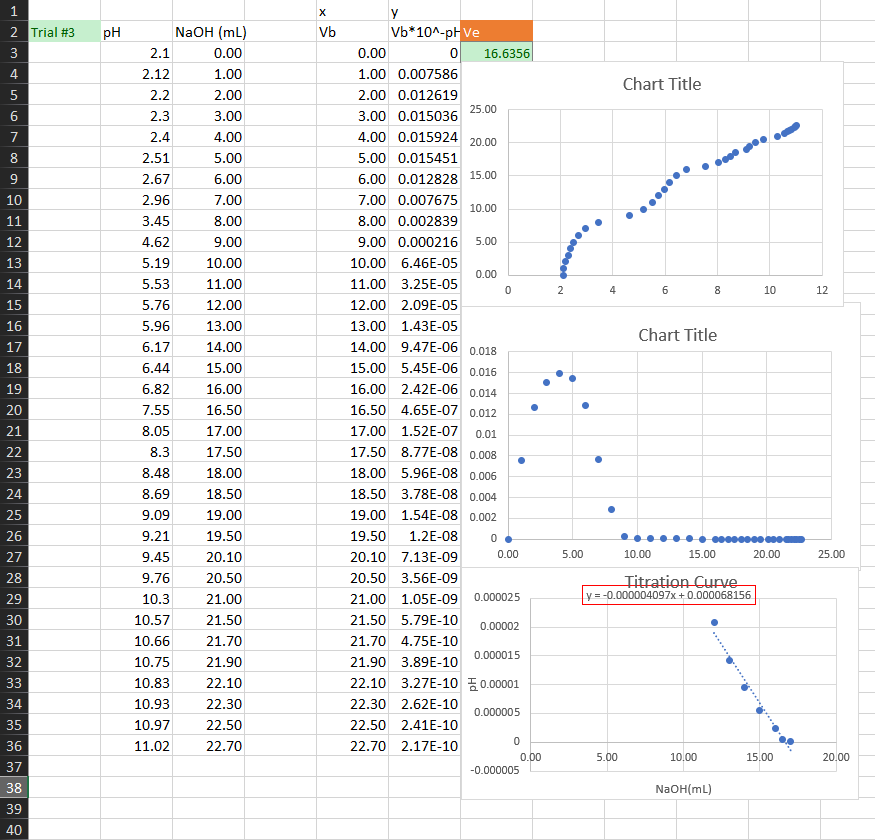Select the green cell showing 16.6356
This screenshot has height=840, width=875.
pyautogui.click(x=496, y=52)
